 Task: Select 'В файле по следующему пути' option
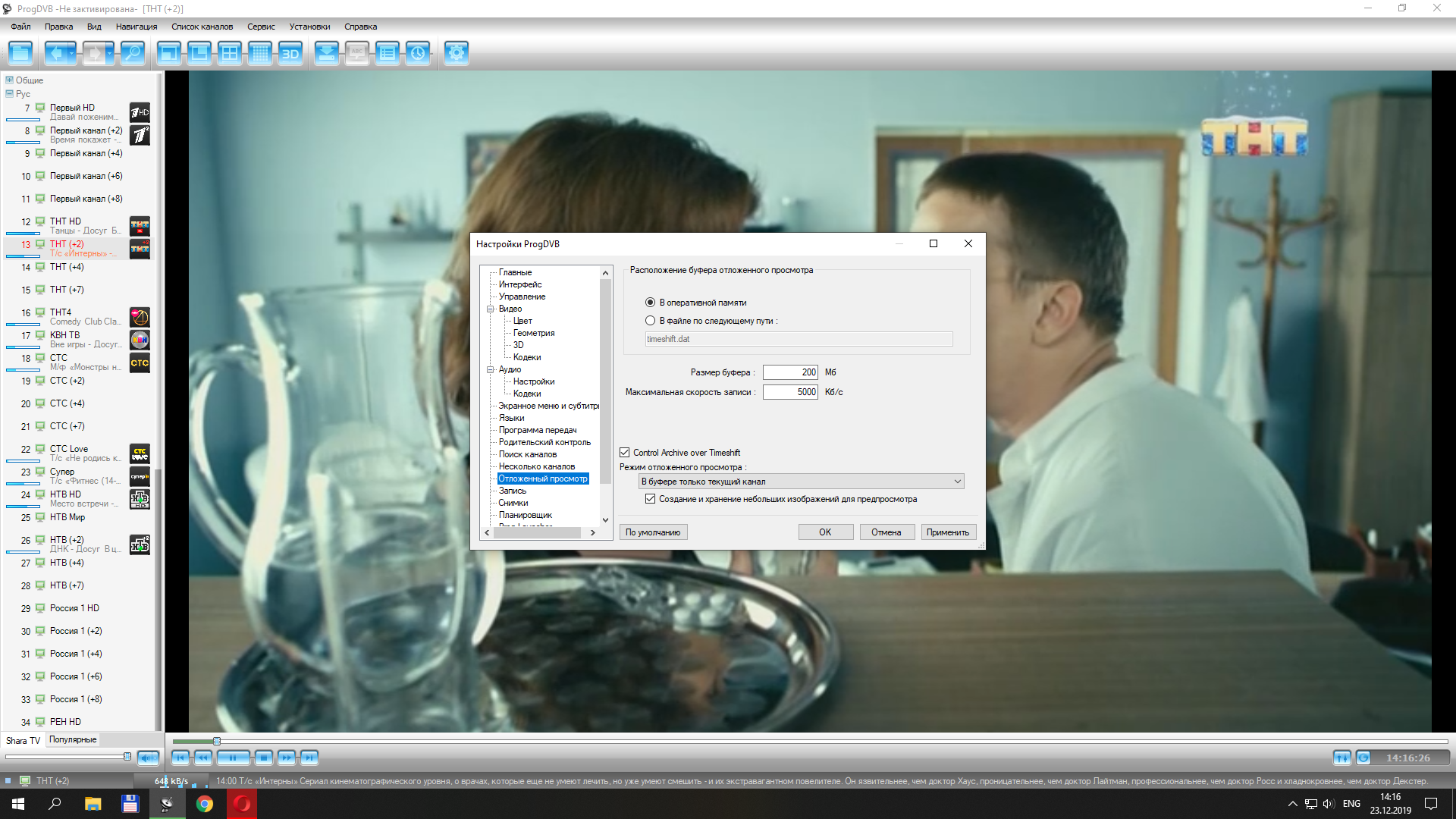(x=650, y=321)
